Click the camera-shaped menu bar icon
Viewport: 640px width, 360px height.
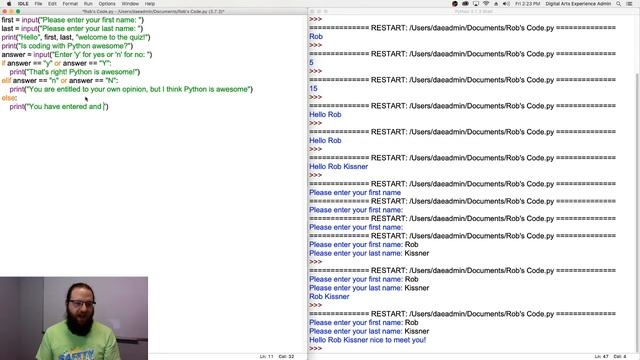point(465,4)
